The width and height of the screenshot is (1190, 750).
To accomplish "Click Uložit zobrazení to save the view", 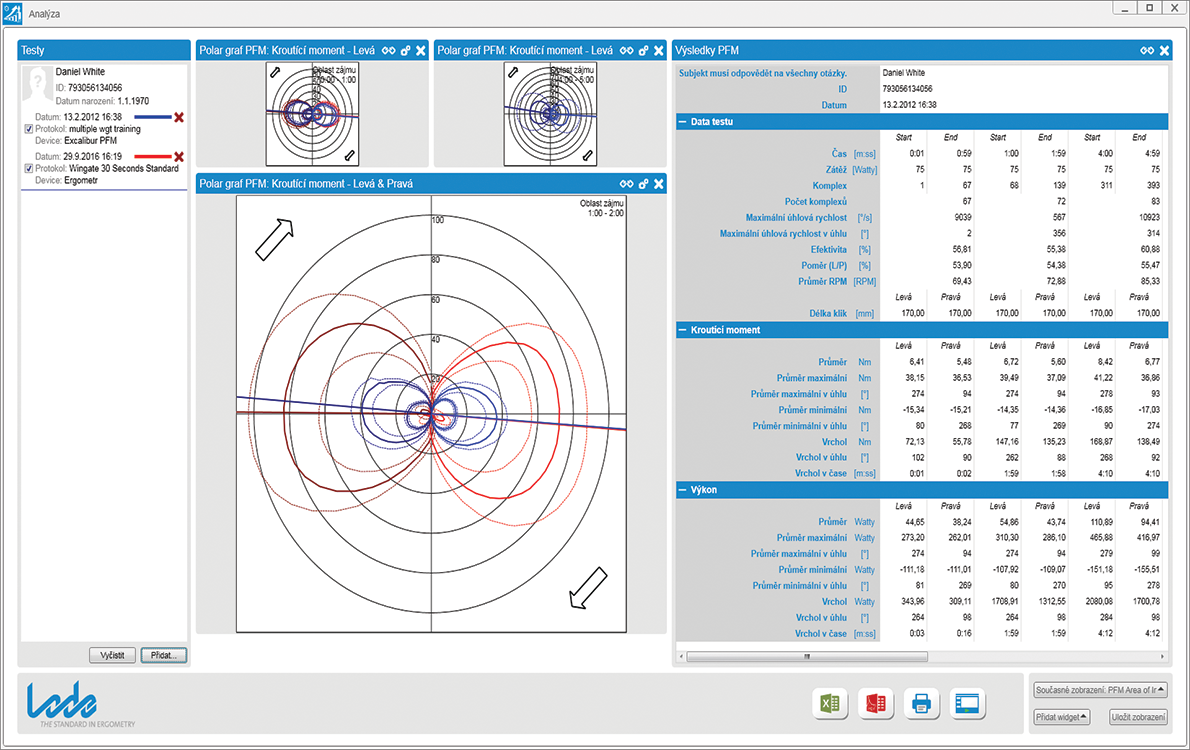I will (1137, 716).
